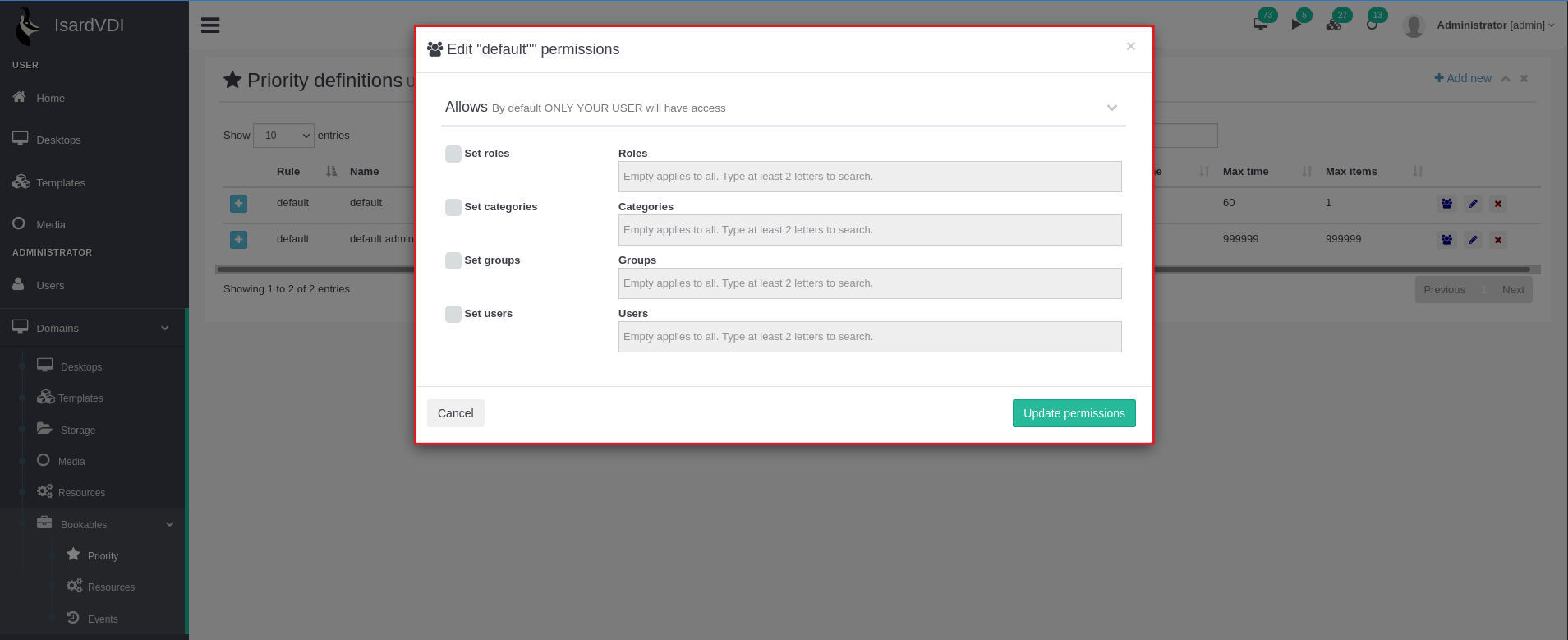
Task: Enable the Set roles checkbox
Action: click(453, 154)
